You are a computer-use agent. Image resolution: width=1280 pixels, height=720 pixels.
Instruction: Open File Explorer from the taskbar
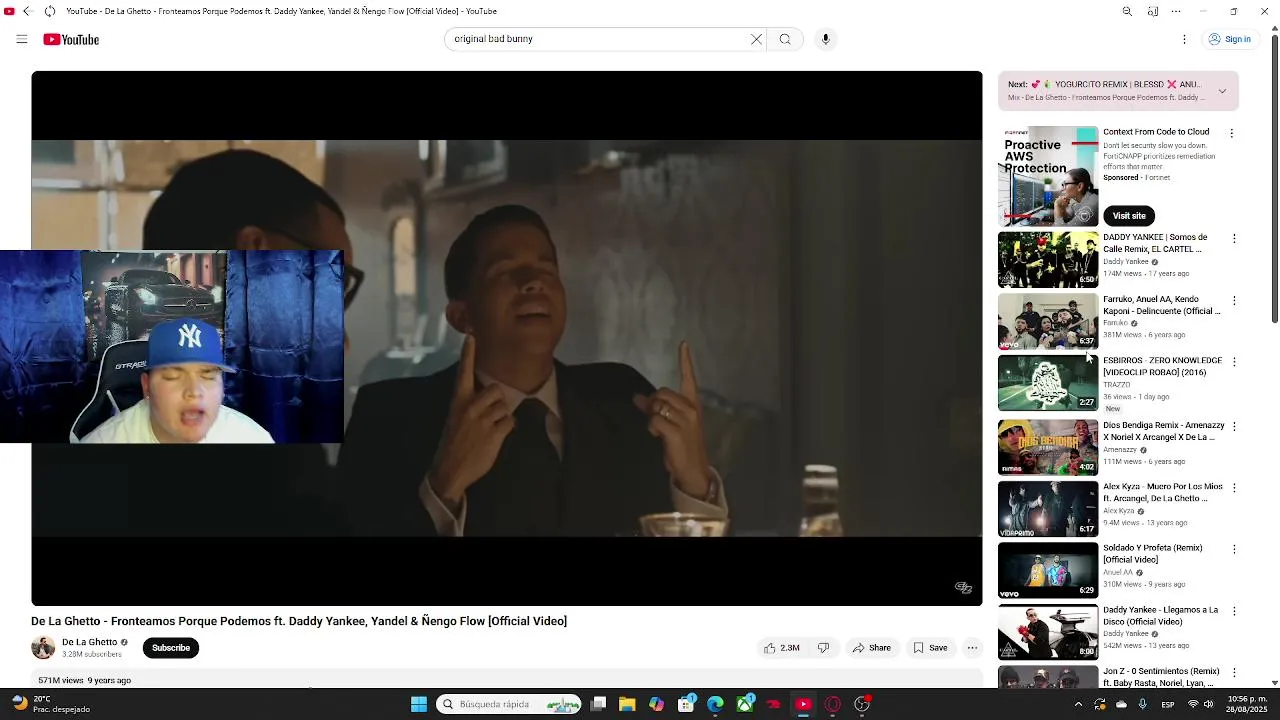627,704
